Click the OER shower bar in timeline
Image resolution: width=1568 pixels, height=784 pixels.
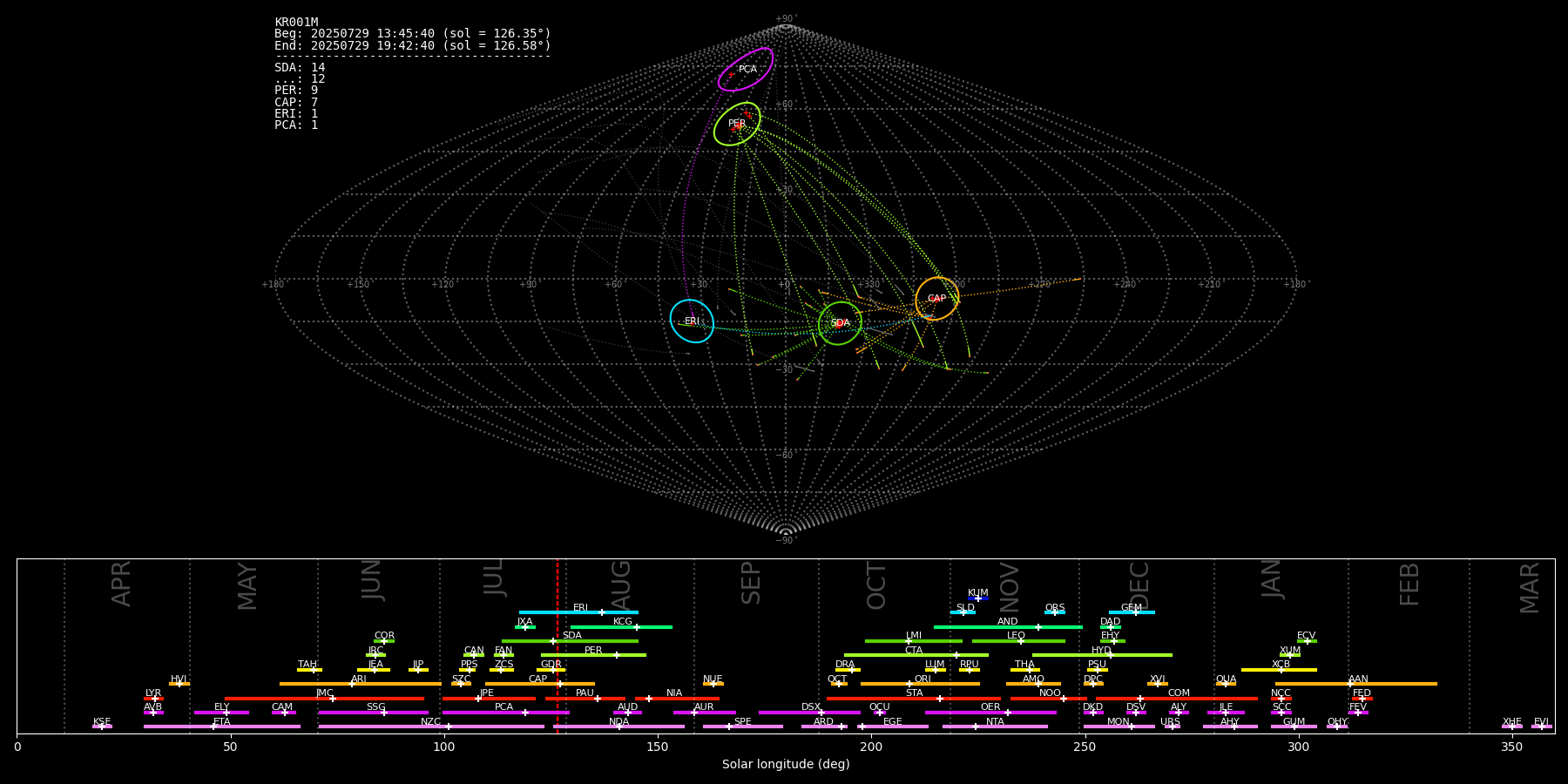click(990, 713)
